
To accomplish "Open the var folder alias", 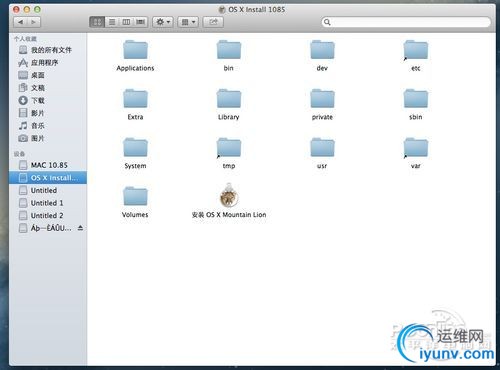I will click(415, 148).
